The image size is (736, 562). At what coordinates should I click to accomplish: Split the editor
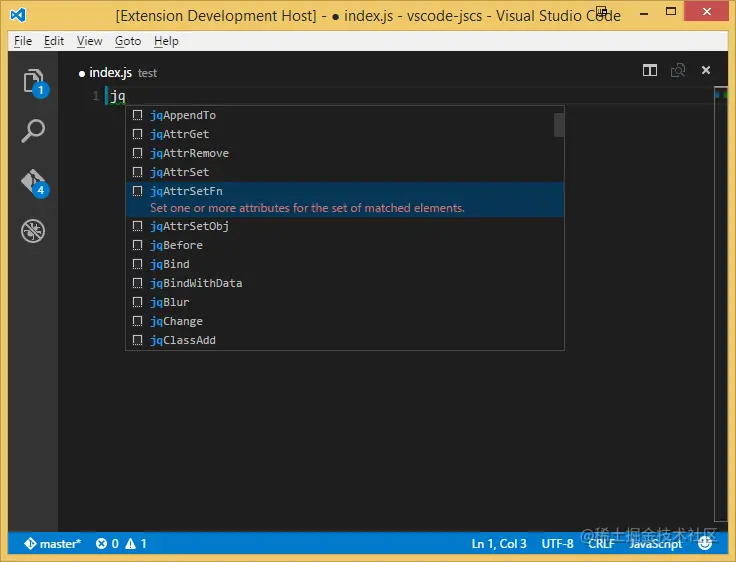point(650,70)
